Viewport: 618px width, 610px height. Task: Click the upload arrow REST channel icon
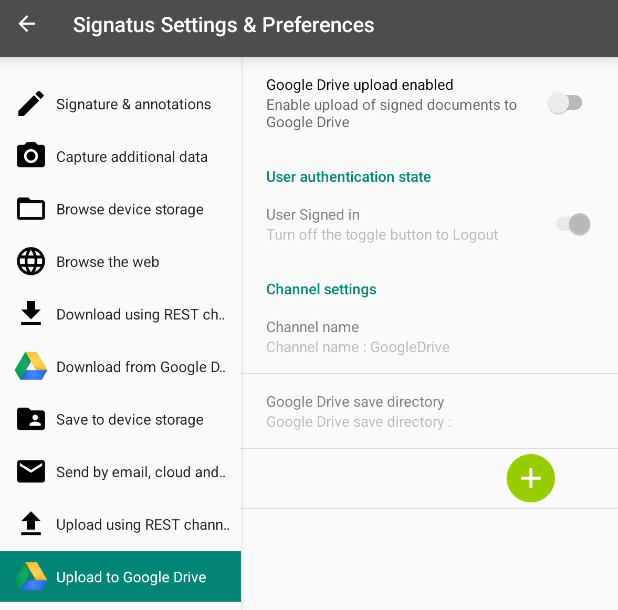31,523
